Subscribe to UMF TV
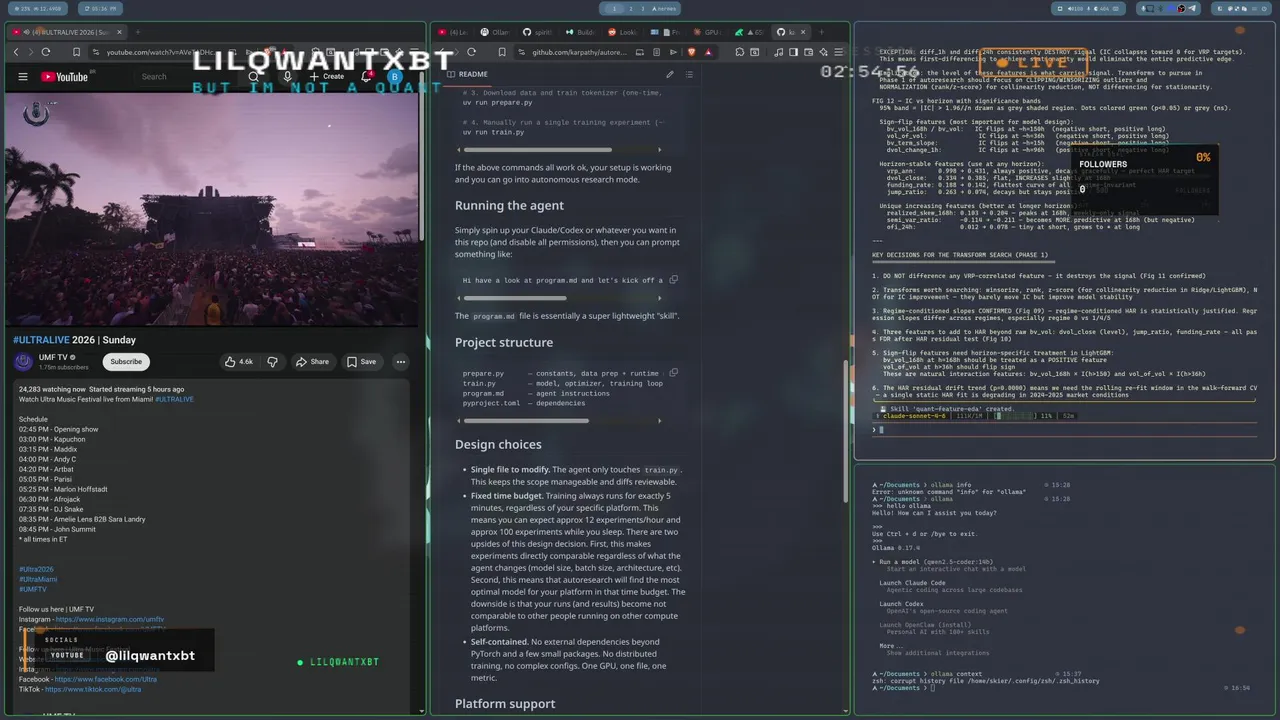The width and height of the screenshot is (1280, 720). pos(126,361)
